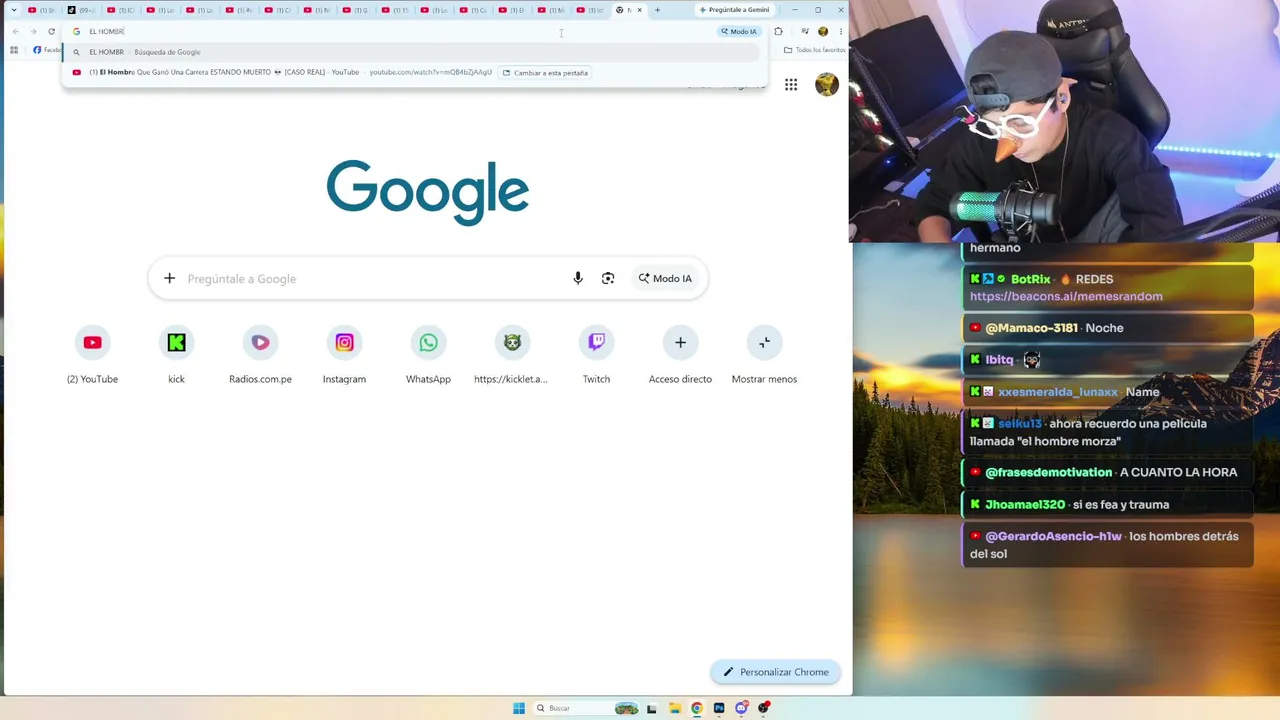The height and width of the screenshot is (720, 1280).
Task: Click Cambiar a esta pestaña button
Action: click(545, 73)
